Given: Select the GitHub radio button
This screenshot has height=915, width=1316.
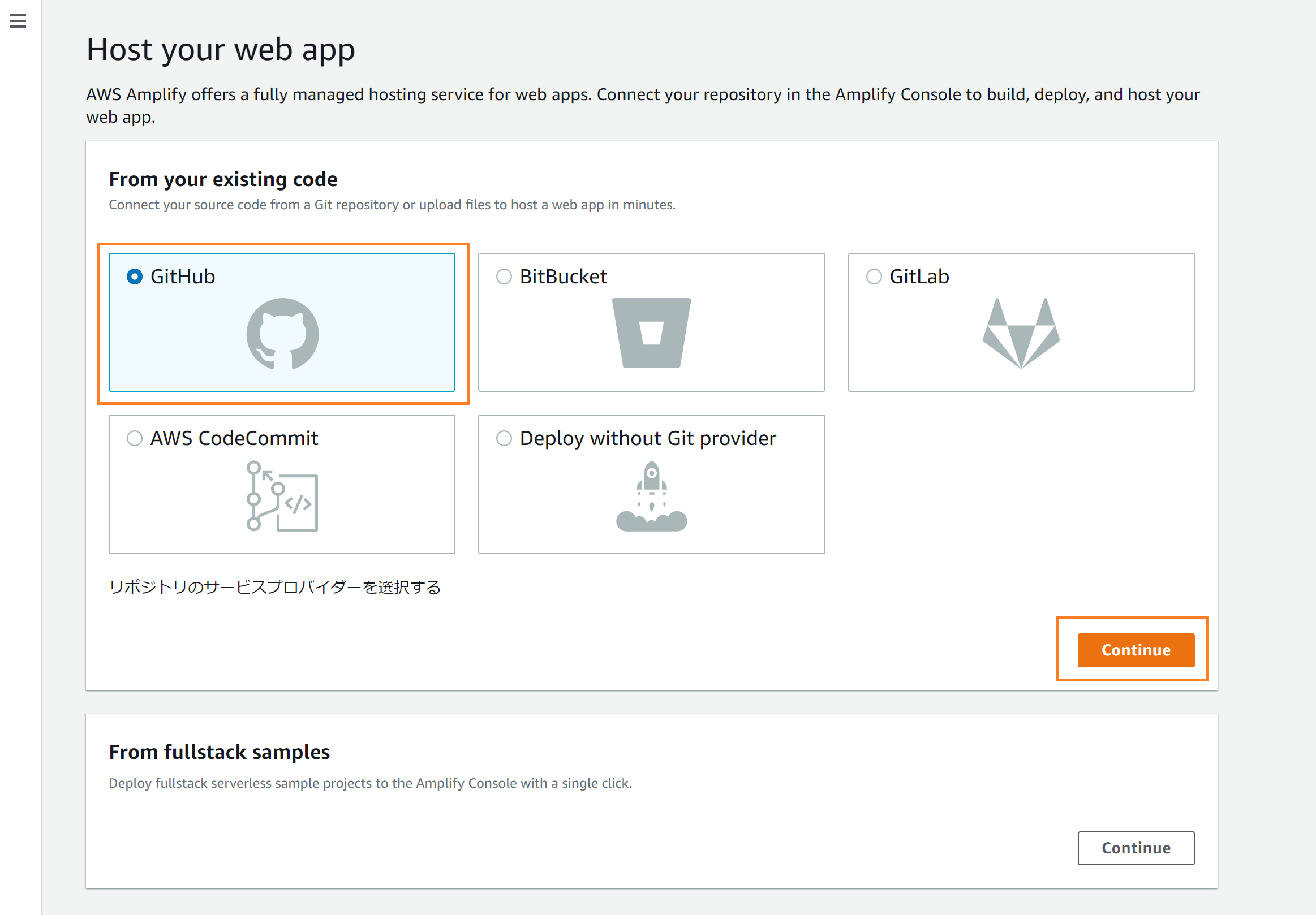Looking at the screenshot, I should pyautogui.click(x=135, y=277).
